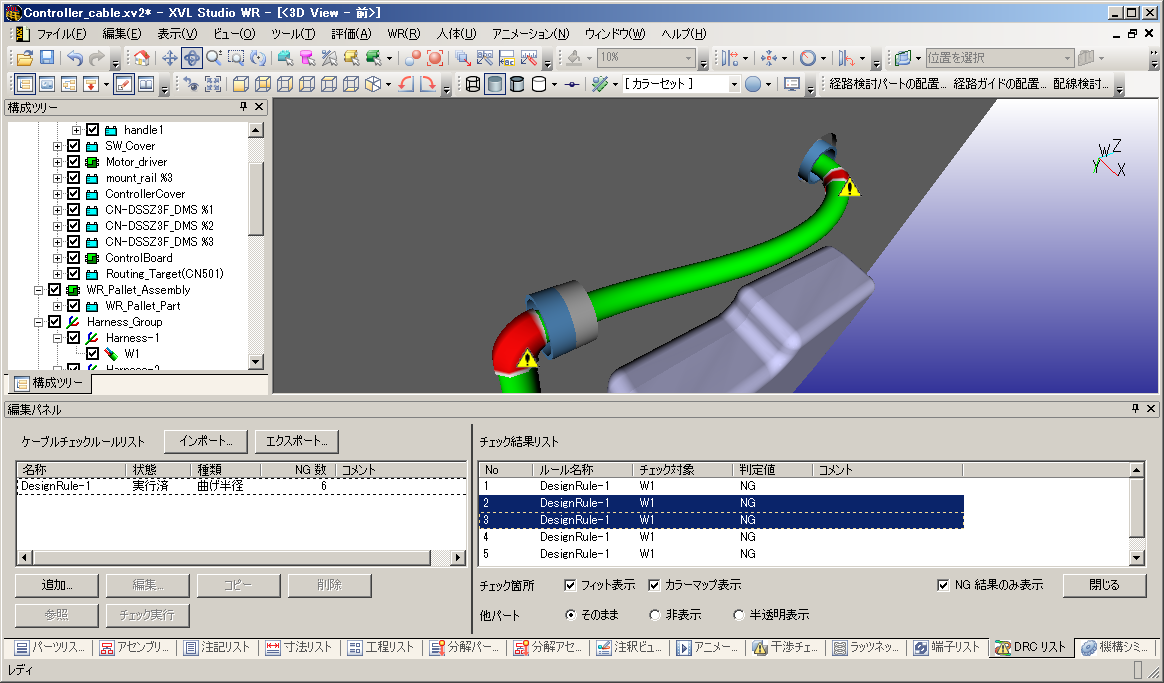Image resolution: width=1164 pixels, height=683 pixels.
Task: Open the カラーセット dropdown
Action: tap(733, 84)
